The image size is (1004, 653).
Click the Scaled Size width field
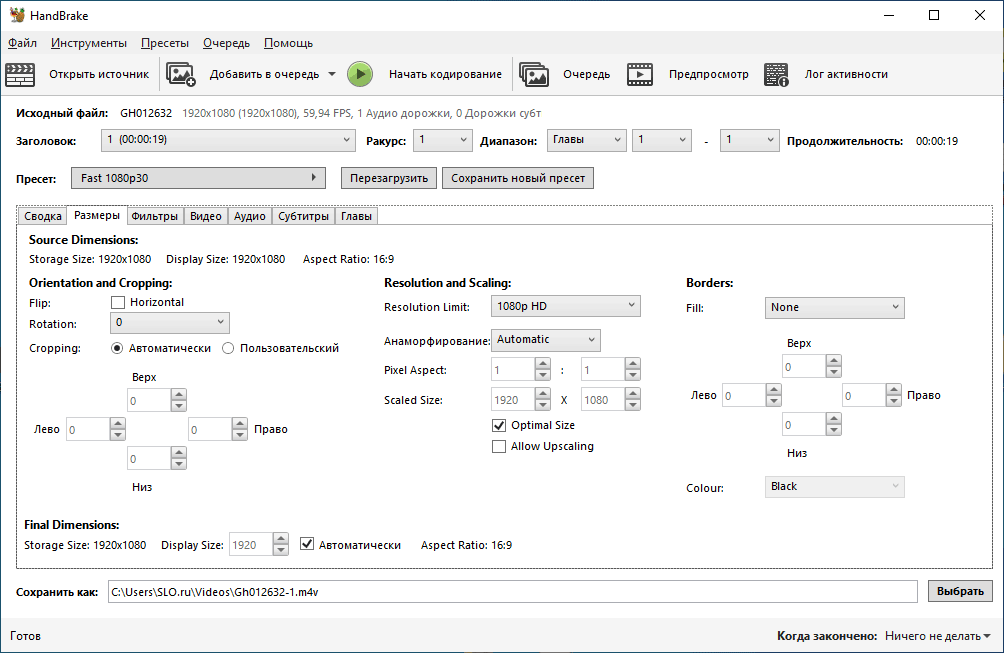coord(512,399)
